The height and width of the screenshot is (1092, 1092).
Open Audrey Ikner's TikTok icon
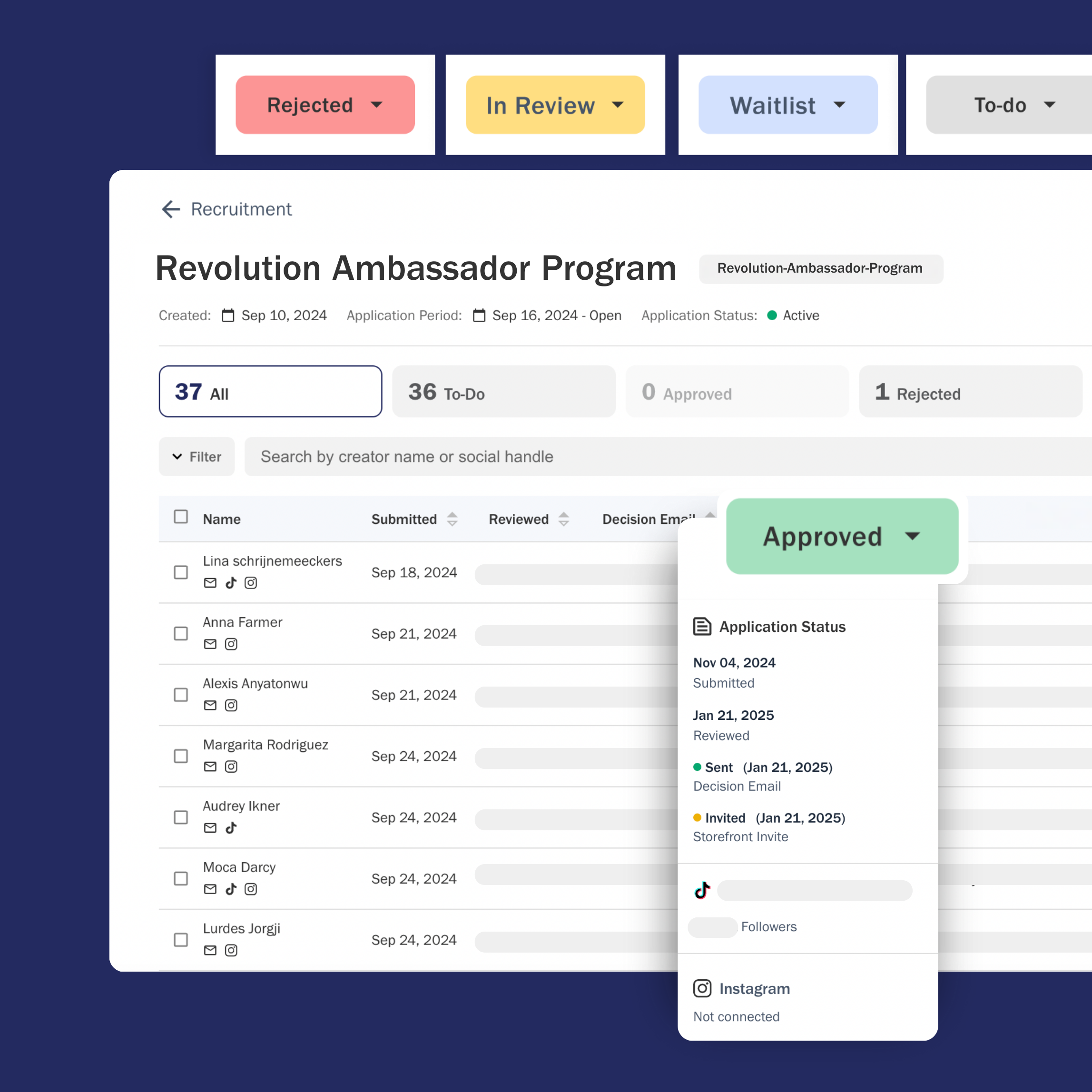coord(231,827)
